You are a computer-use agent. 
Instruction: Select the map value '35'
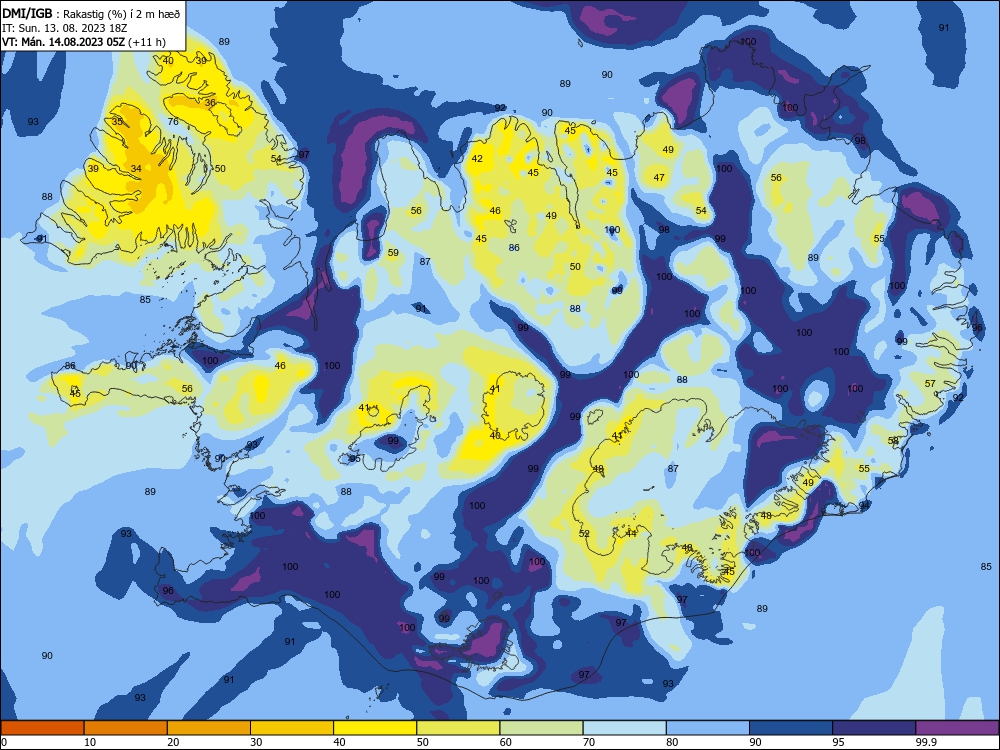(117, 121)
